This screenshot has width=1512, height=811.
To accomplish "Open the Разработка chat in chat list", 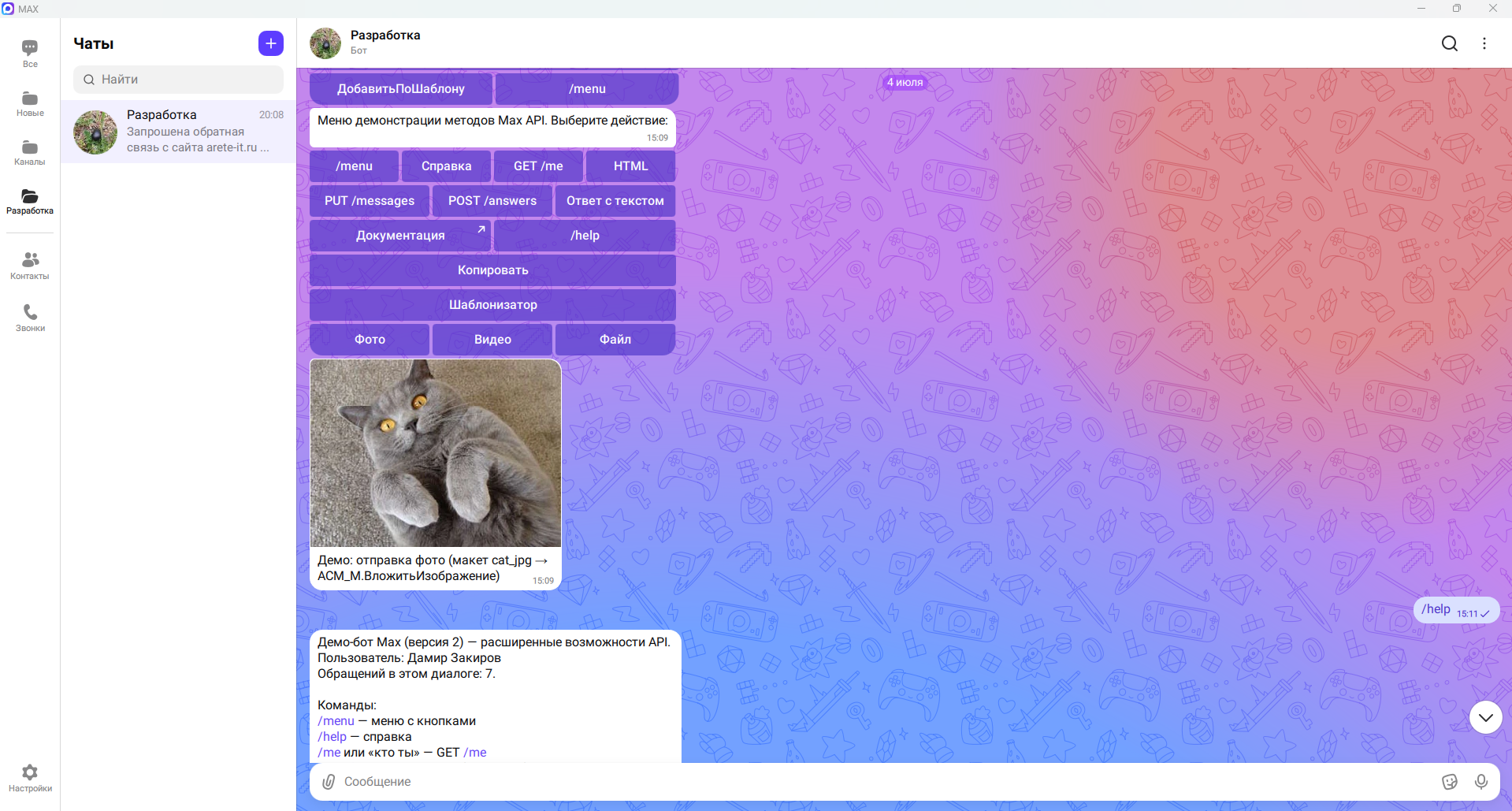I will (x=178, y=132).
